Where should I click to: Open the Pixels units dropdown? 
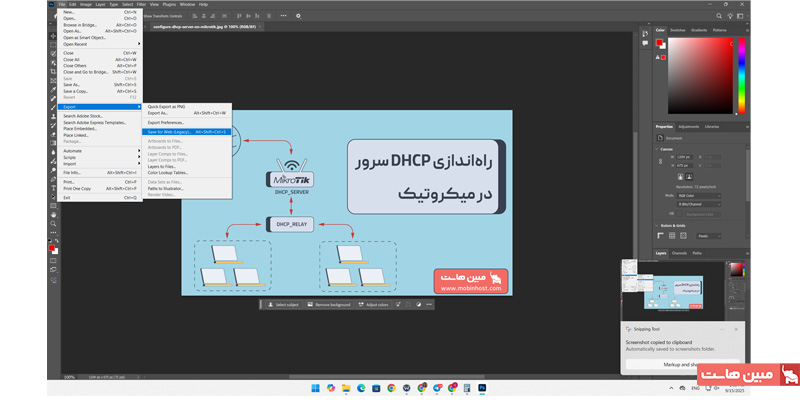709,236
